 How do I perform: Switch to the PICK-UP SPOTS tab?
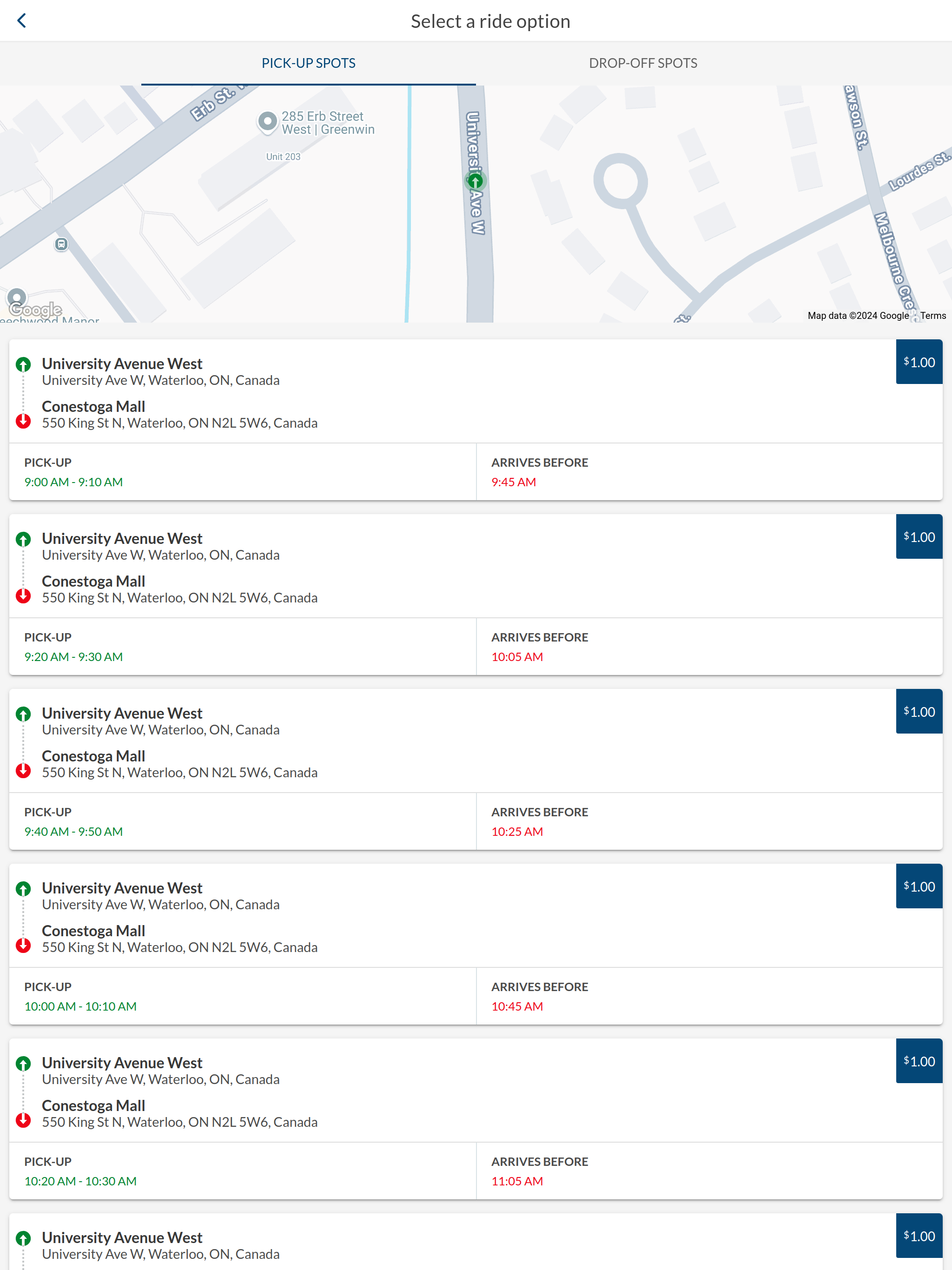[308, 63]
